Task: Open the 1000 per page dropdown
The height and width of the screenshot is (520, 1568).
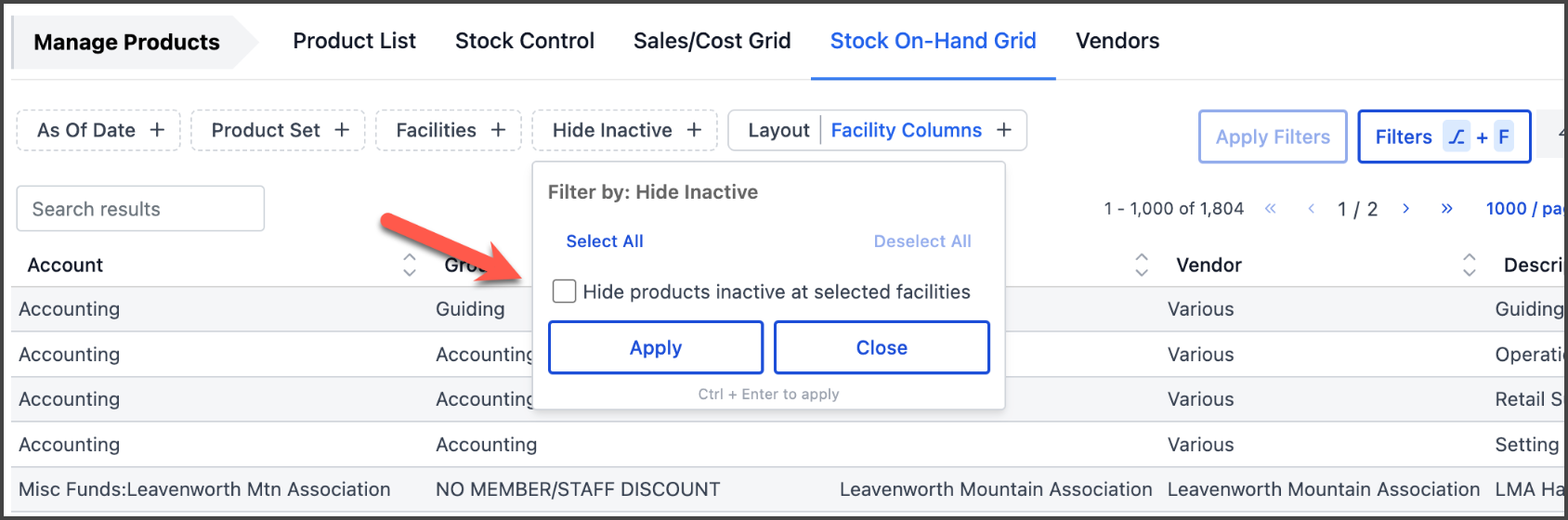Action: point(1523,209)
